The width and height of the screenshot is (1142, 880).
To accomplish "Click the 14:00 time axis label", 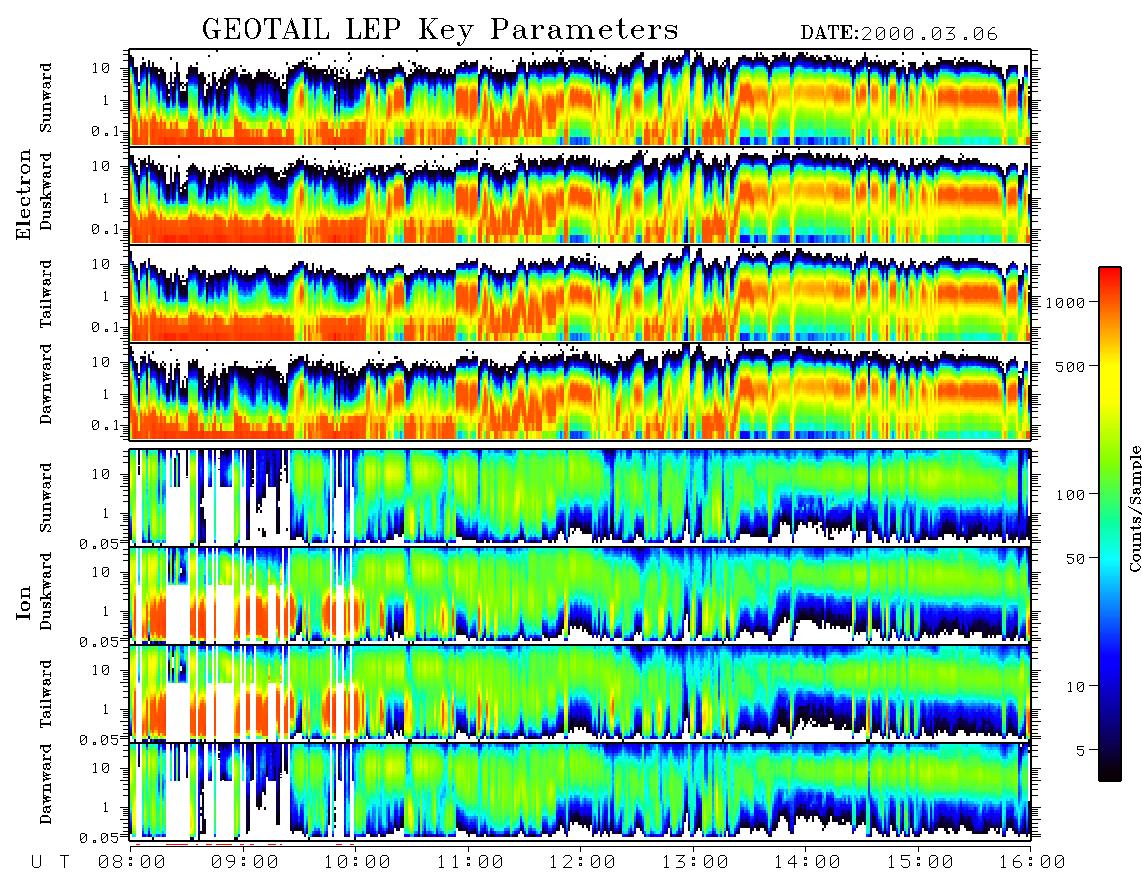I will pos(807,863).
